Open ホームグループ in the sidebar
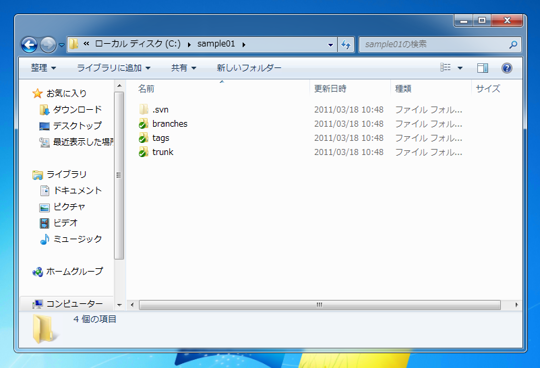Image resolution: width=540 pixels, height=368 pixels. pos(74,271)
